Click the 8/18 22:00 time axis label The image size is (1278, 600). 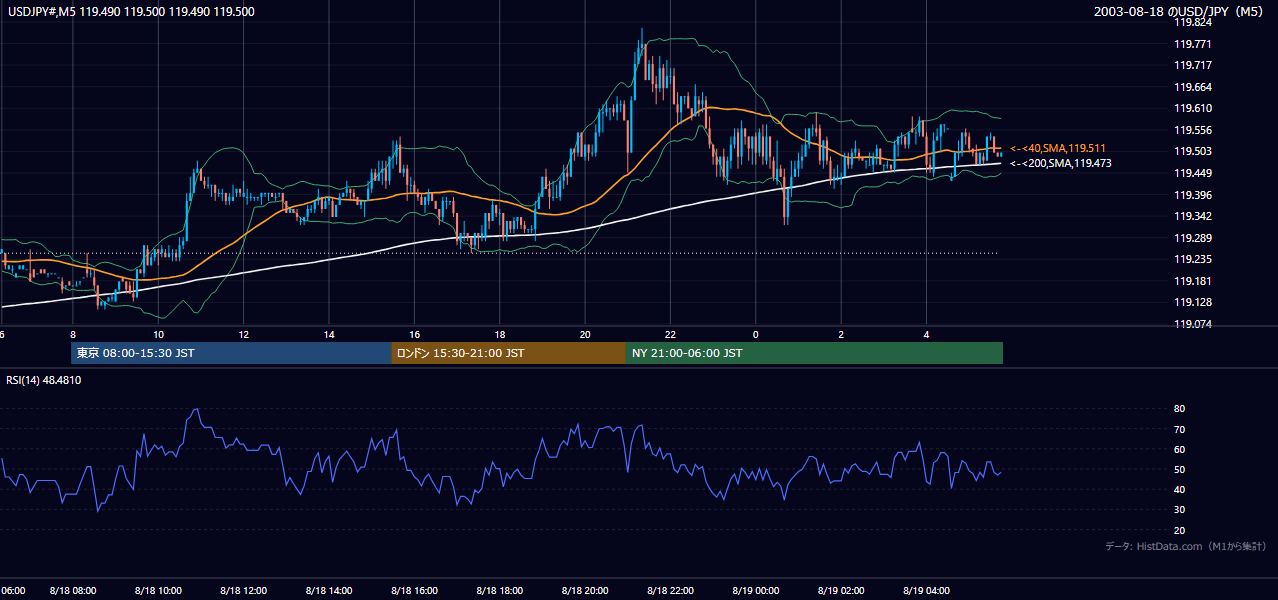coord(671,591)
